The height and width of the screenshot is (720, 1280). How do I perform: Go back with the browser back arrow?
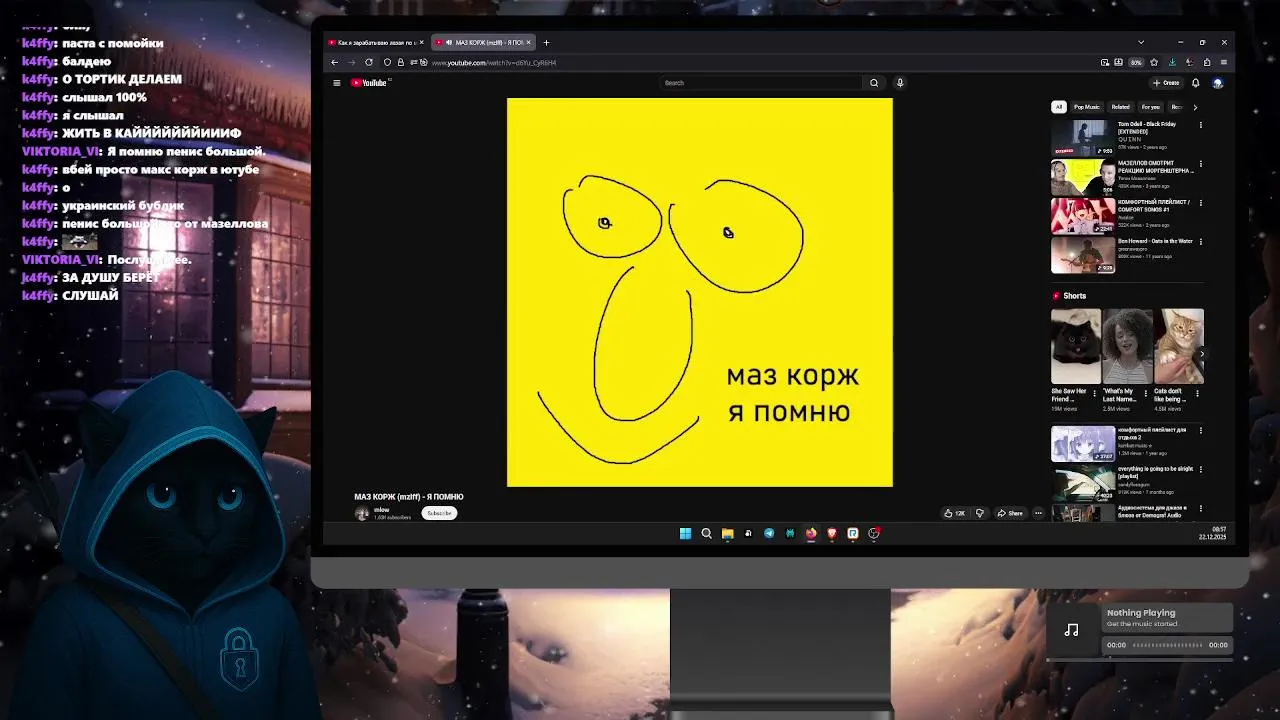(x=335, y=62)
